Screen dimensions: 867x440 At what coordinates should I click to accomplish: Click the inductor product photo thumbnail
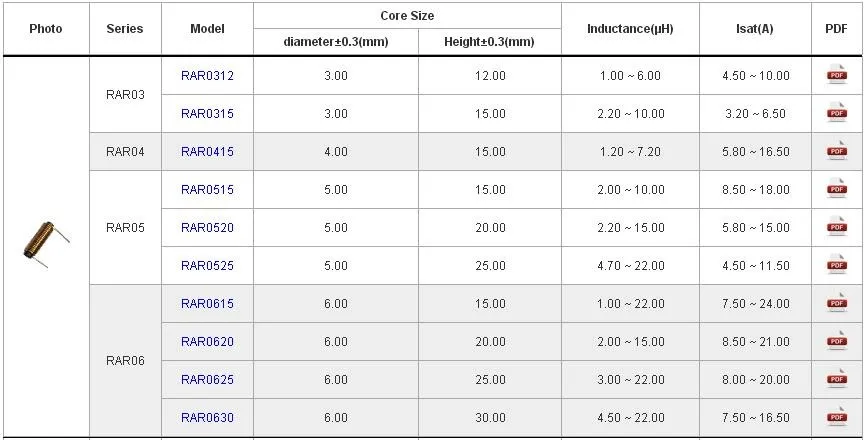click(x=45, y=243)
